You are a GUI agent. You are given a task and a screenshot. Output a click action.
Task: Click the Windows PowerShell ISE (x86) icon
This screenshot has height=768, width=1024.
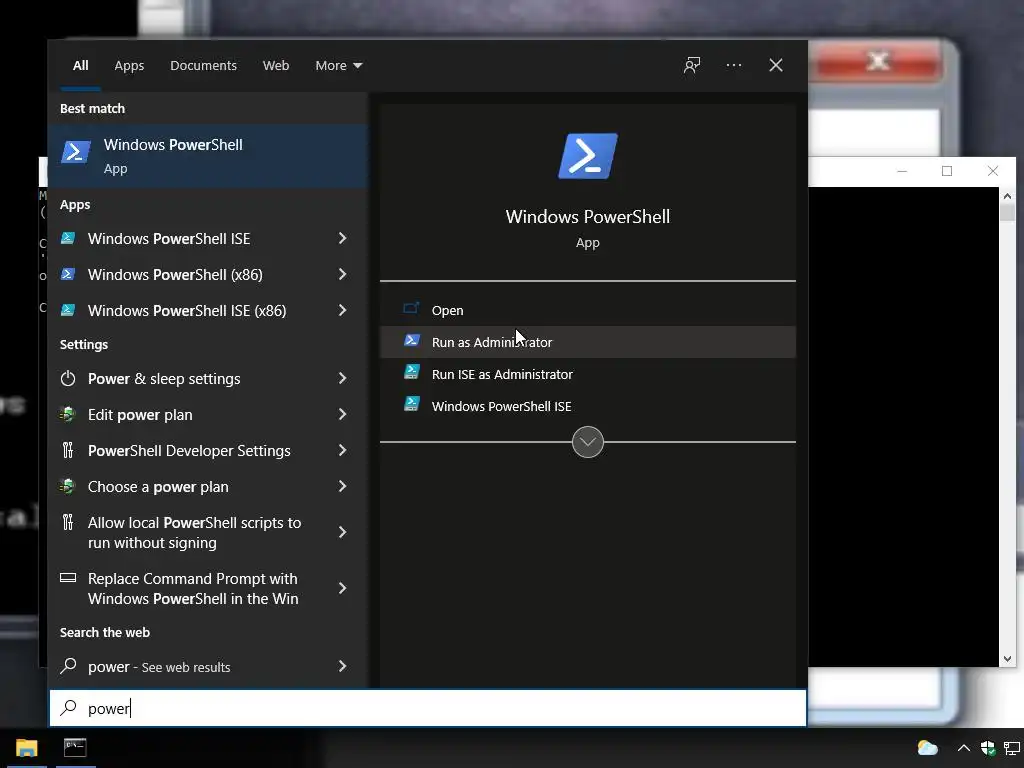point(68,310)
